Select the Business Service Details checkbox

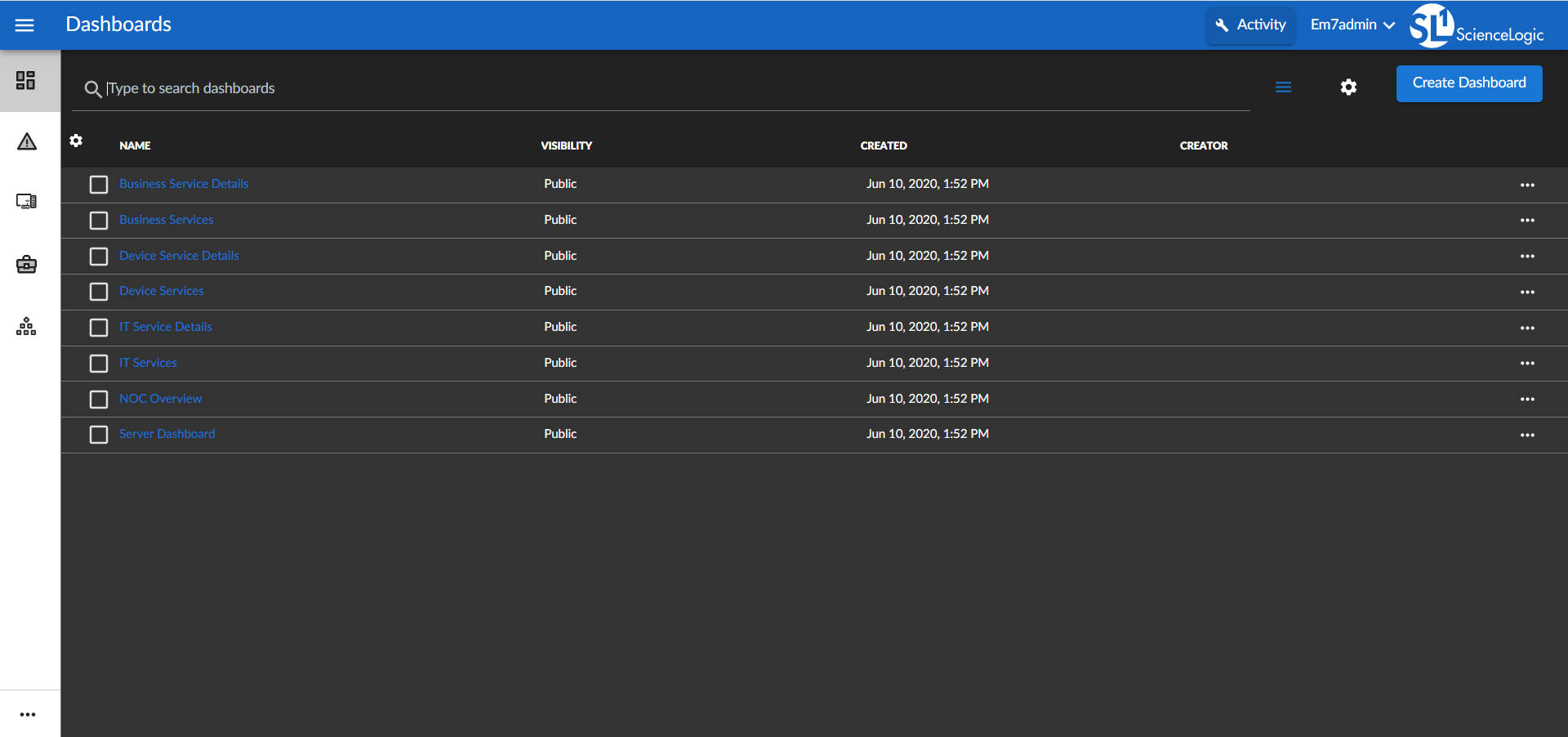point(99,185)
